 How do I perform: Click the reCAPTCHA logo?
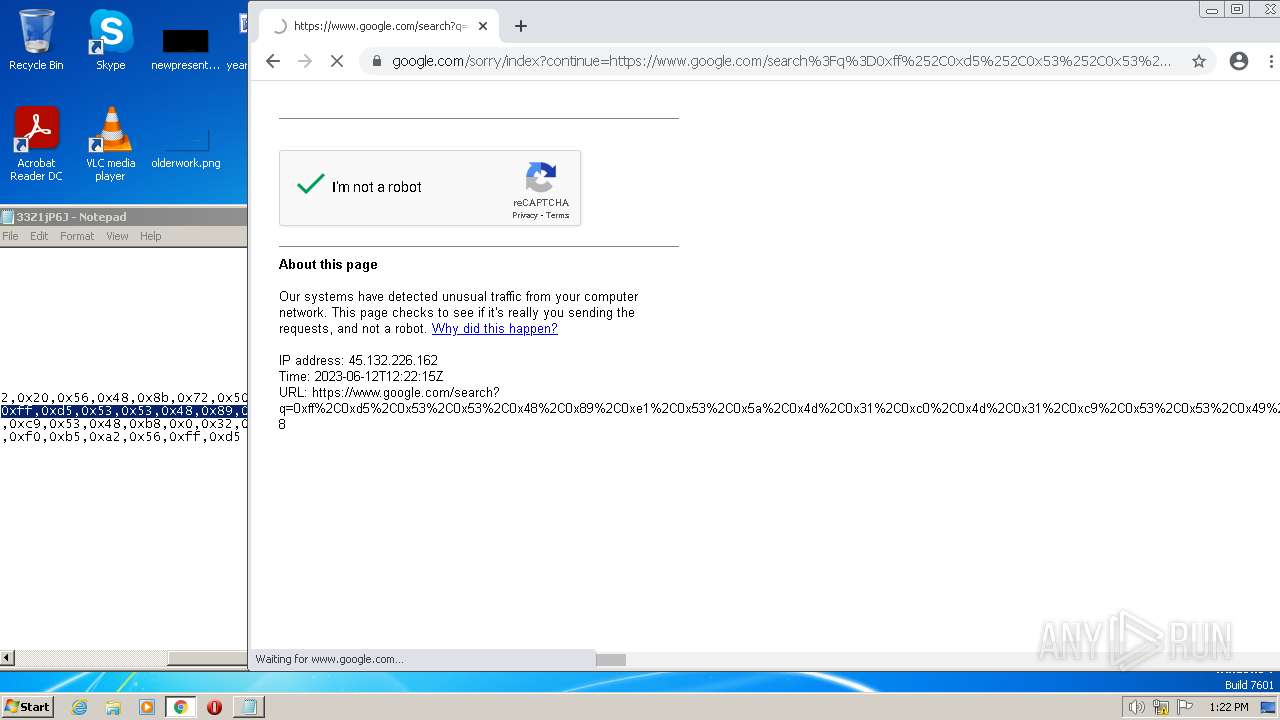541,178
